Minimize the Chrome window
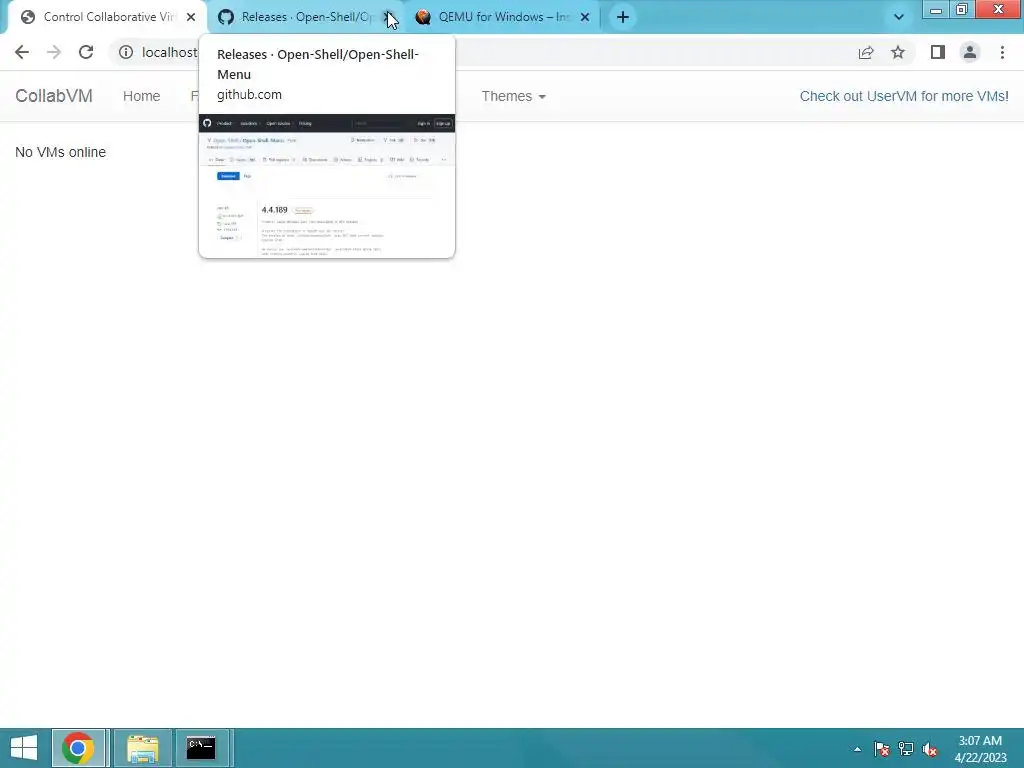Image resolution: width=1024 pixels, height=768 pixels. click(x=936, y=9)
